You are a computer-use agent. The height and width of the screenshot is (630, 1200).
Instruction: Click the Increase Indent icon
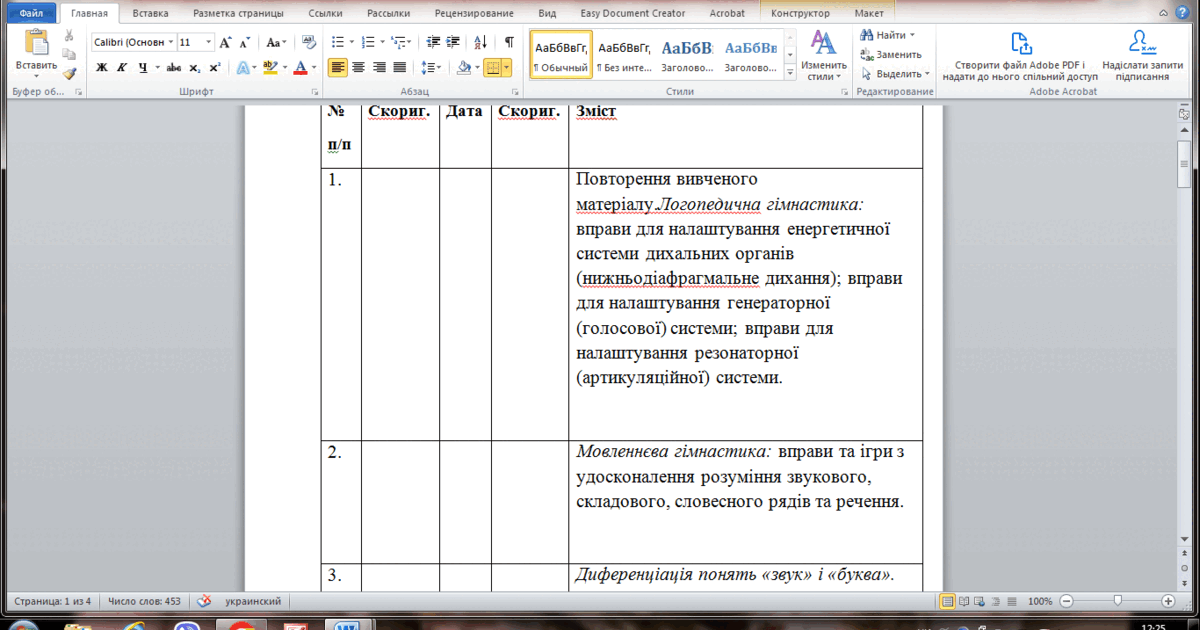pos(453,42)
